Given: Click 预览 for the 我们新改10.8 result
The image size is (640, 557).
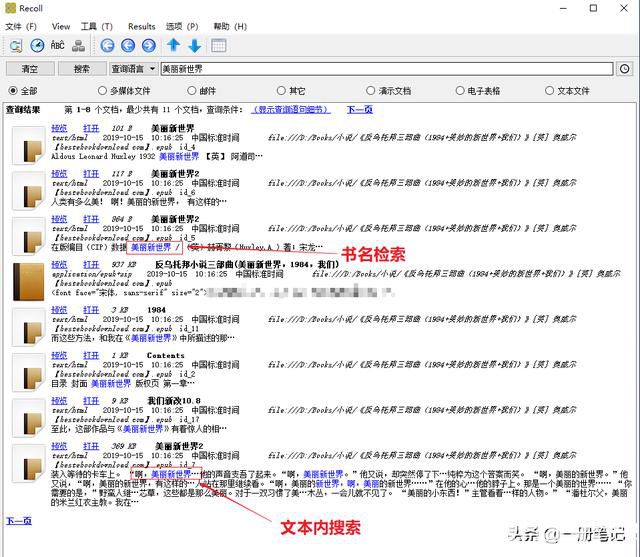Looking at the screenshot, I should pyautogui.click(x=59, y=400).
